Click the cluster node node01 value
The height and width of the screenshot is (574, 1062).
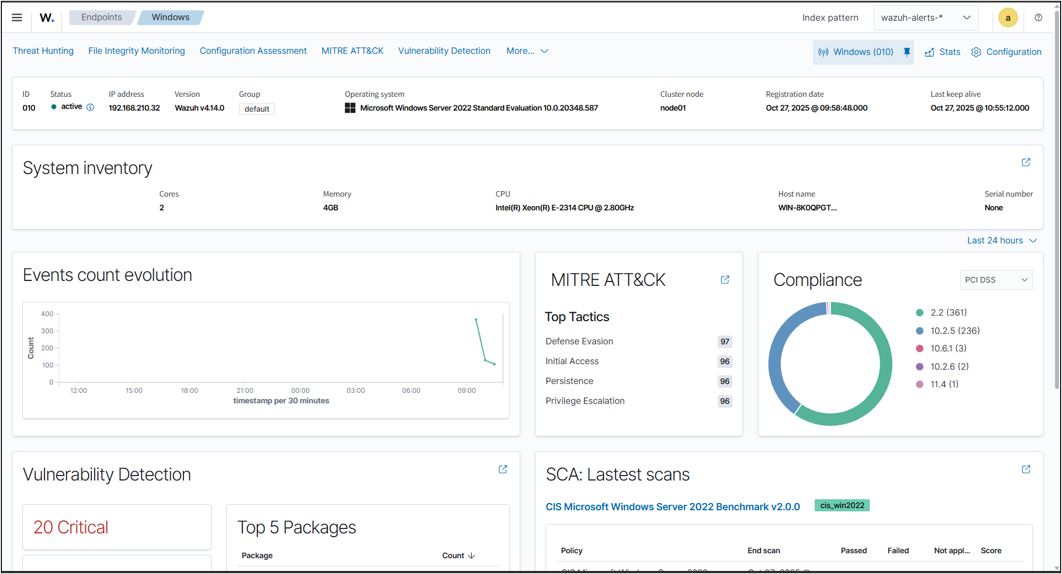673,108
